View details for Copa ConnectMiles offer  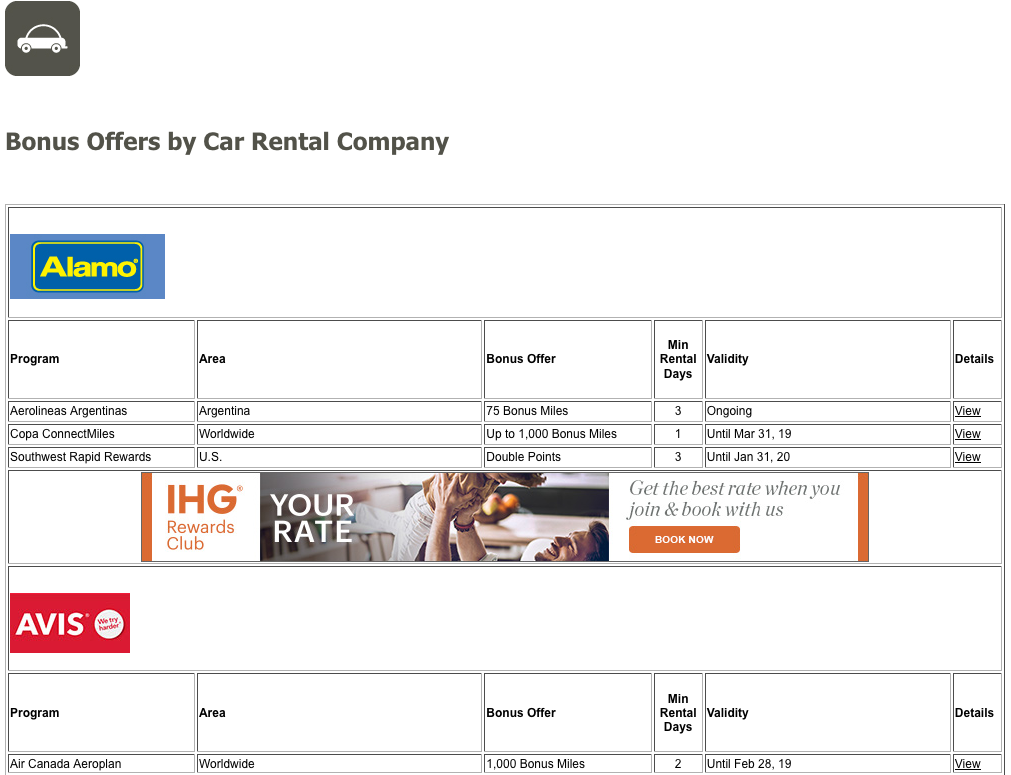click(967, 434)
